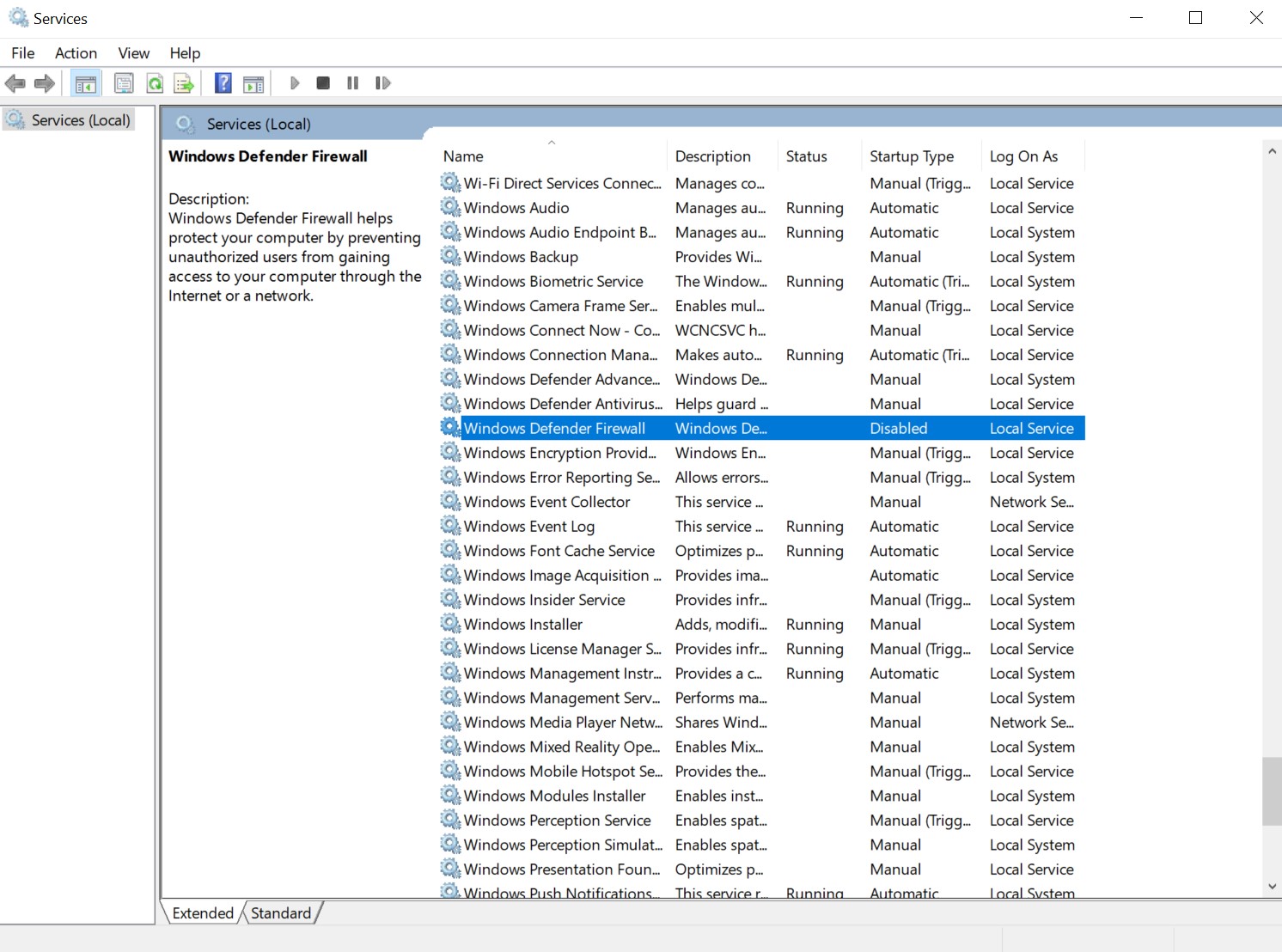This screenshot has height=952, width=1282.
Task: Click the Export List toolbar icon
Action: point(184,83)
